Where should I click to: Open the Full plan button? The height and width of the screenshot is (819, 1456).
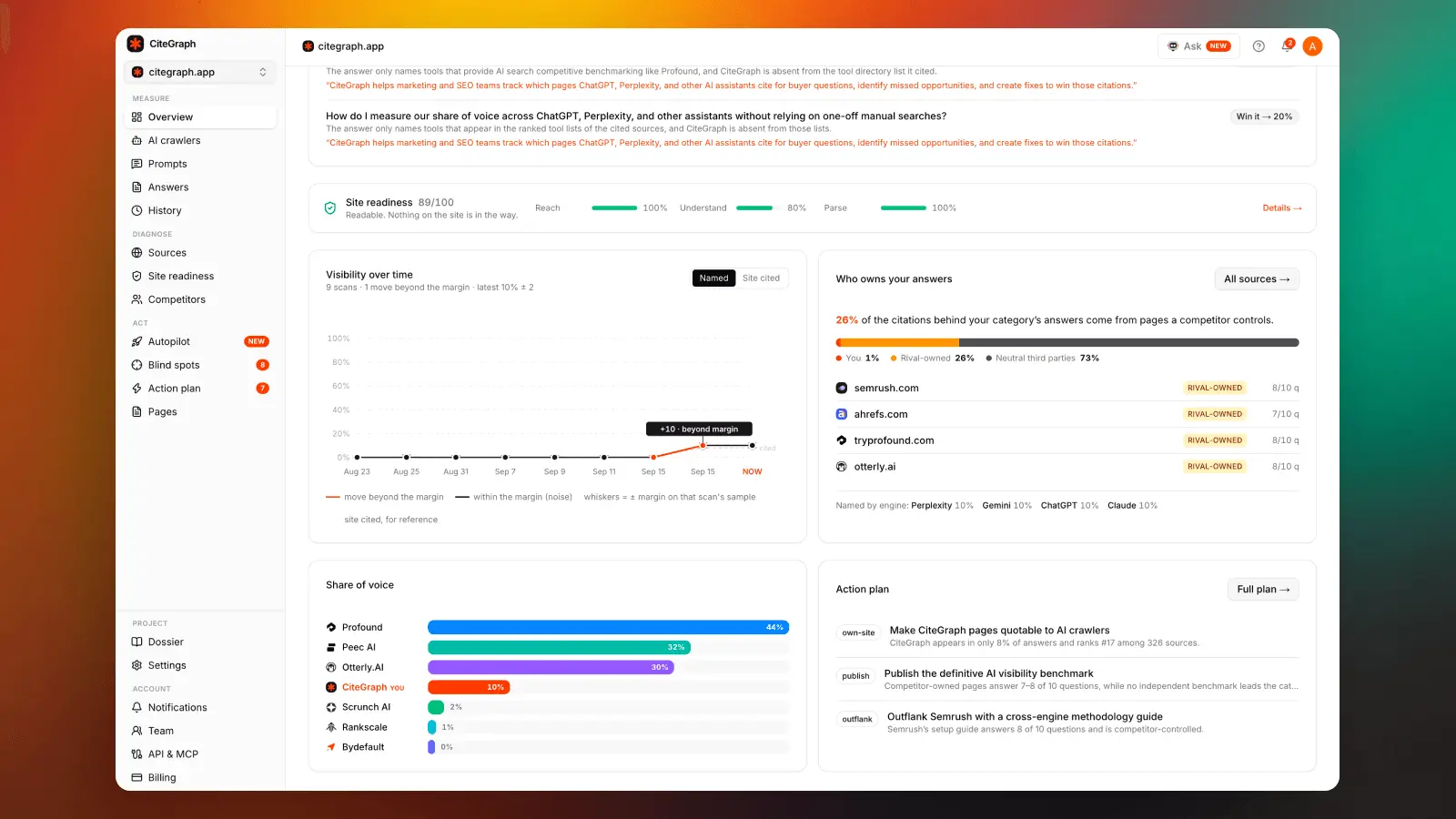1263,590
